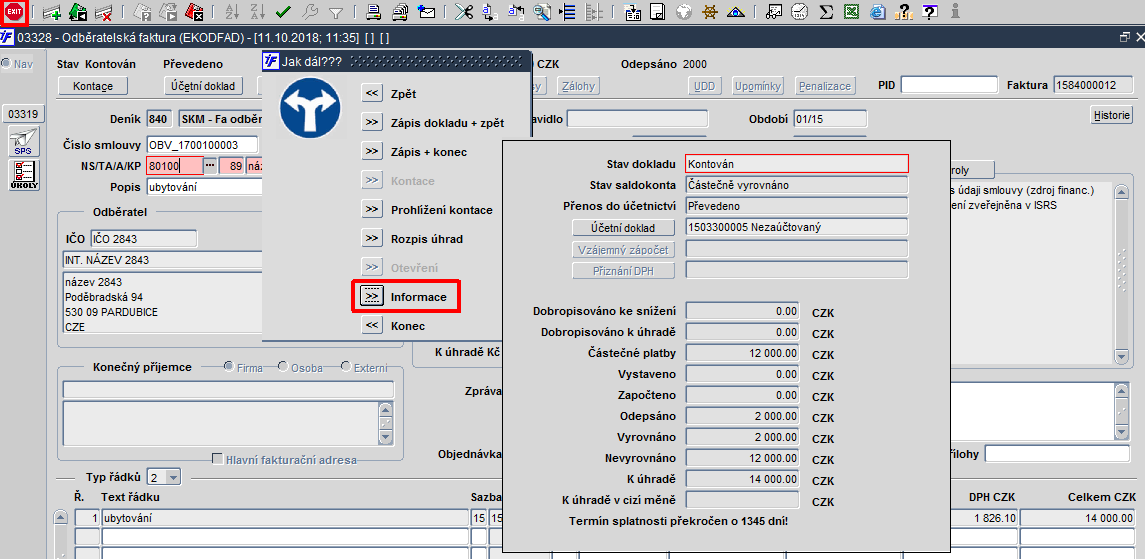Click the Číslo smlouvy field OBV_1700100003
The width and height of the screenshot is (1145, 559).
(202, 144)
